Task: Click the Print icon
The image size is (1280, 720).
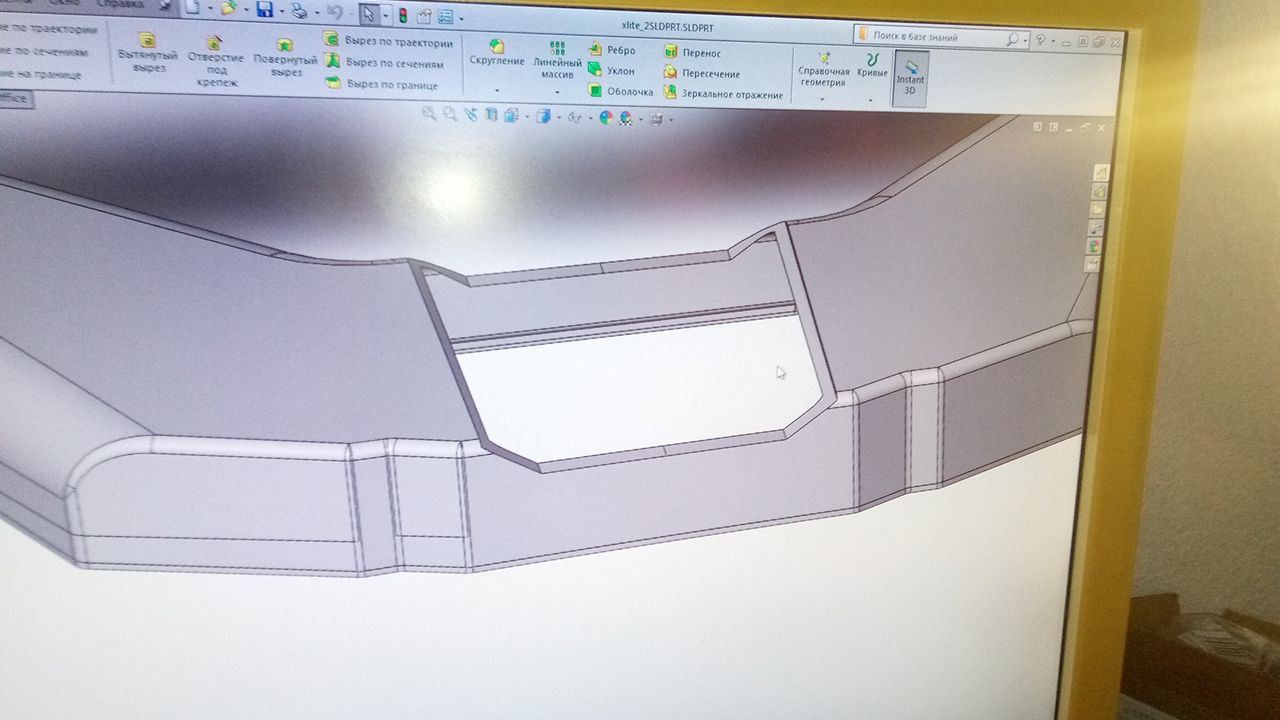Action: click(299, 11)
